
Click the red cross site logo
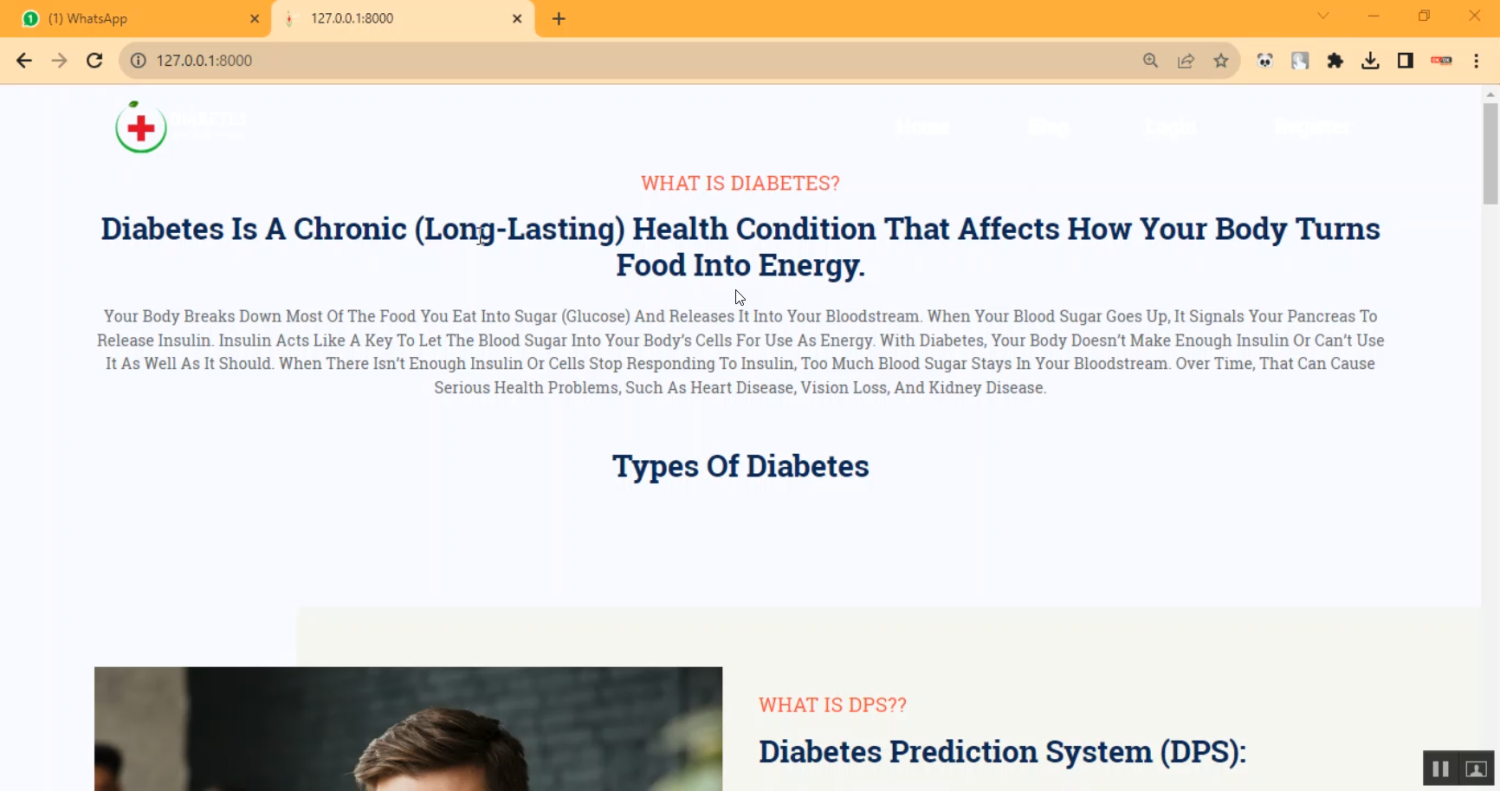coord(141,127)
